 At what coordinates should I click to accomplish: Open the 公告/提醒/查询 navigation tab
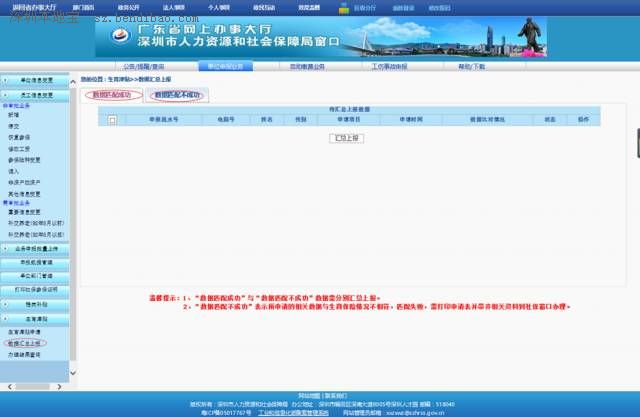[143, 65]
